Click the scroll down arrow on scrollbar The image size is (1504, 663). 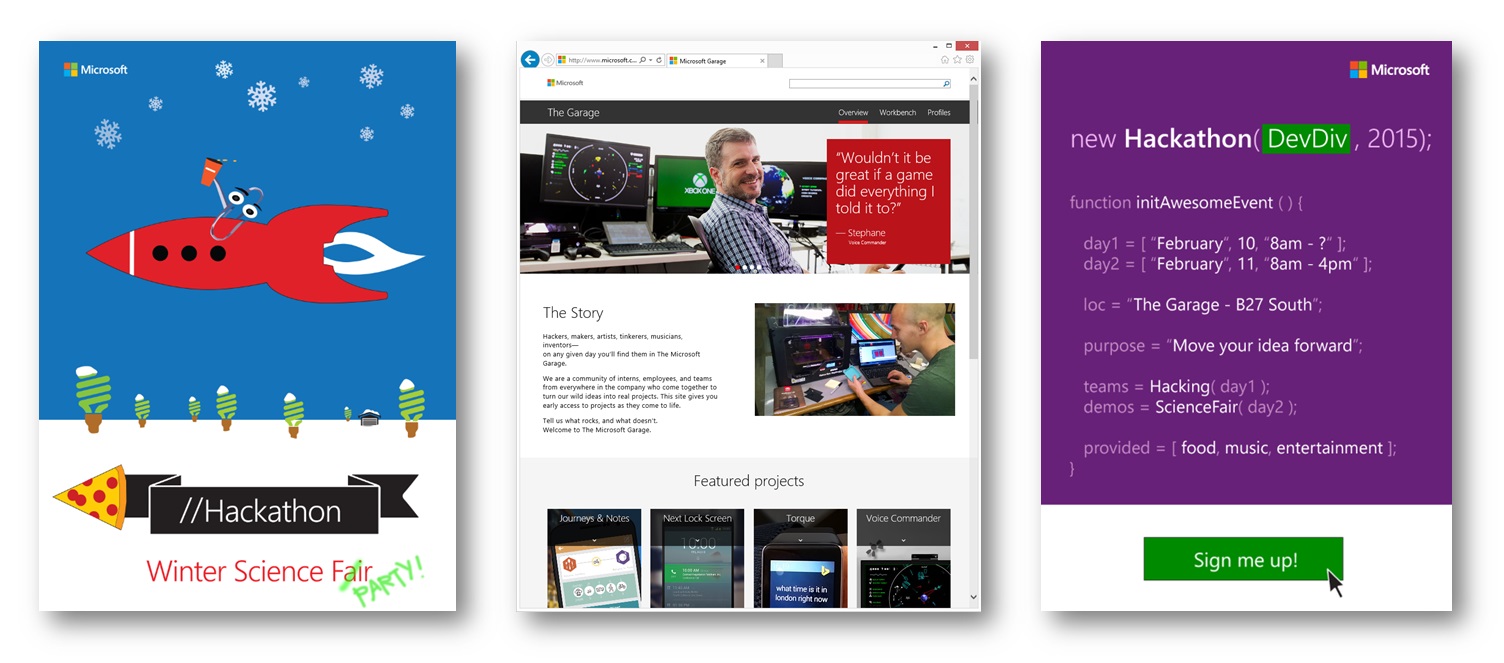(974, 597)
